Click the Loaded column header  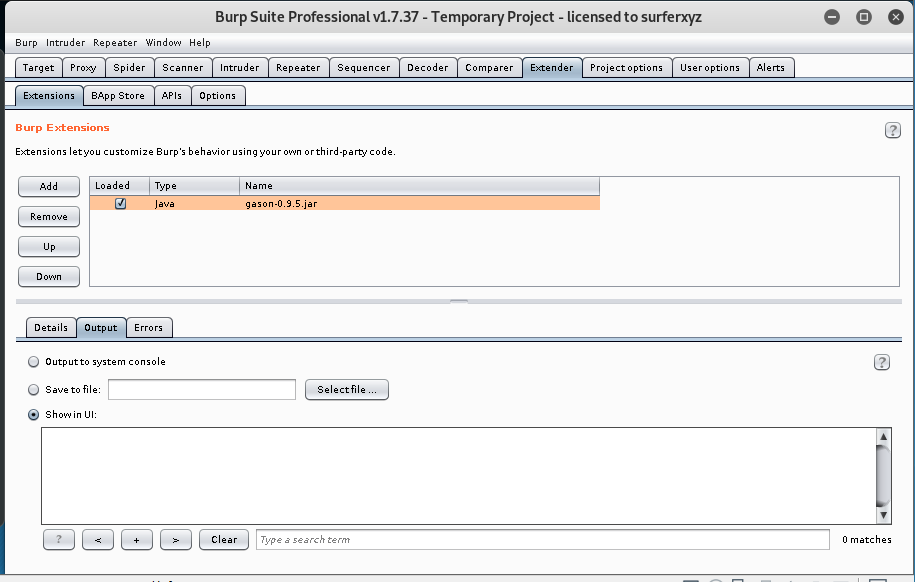pos(120,186)
